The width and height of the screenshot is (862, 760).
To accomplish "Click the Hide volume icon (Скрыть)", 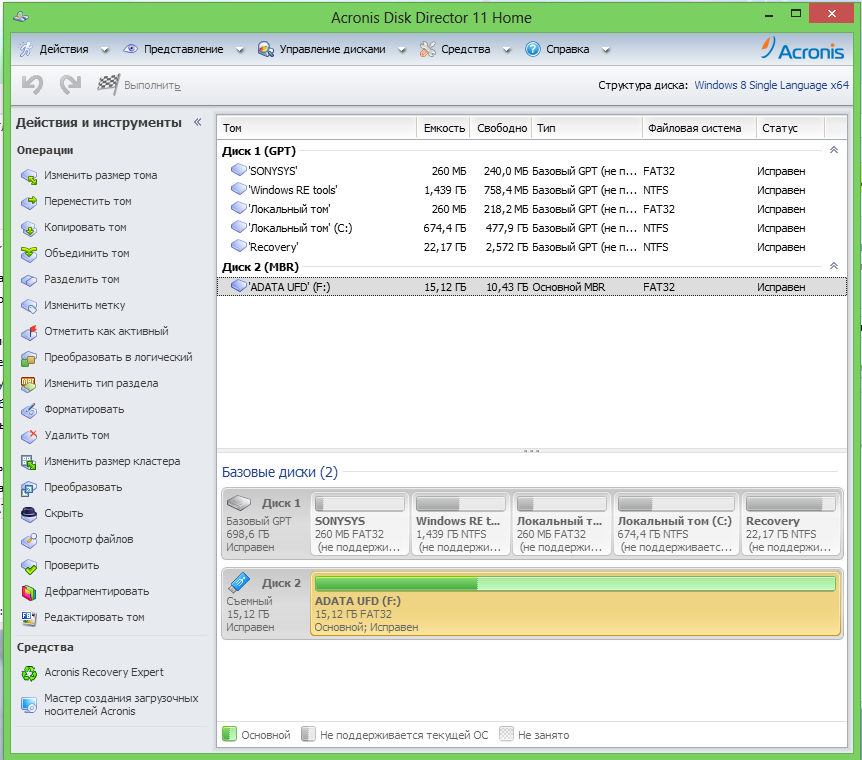I will (29, 514).
